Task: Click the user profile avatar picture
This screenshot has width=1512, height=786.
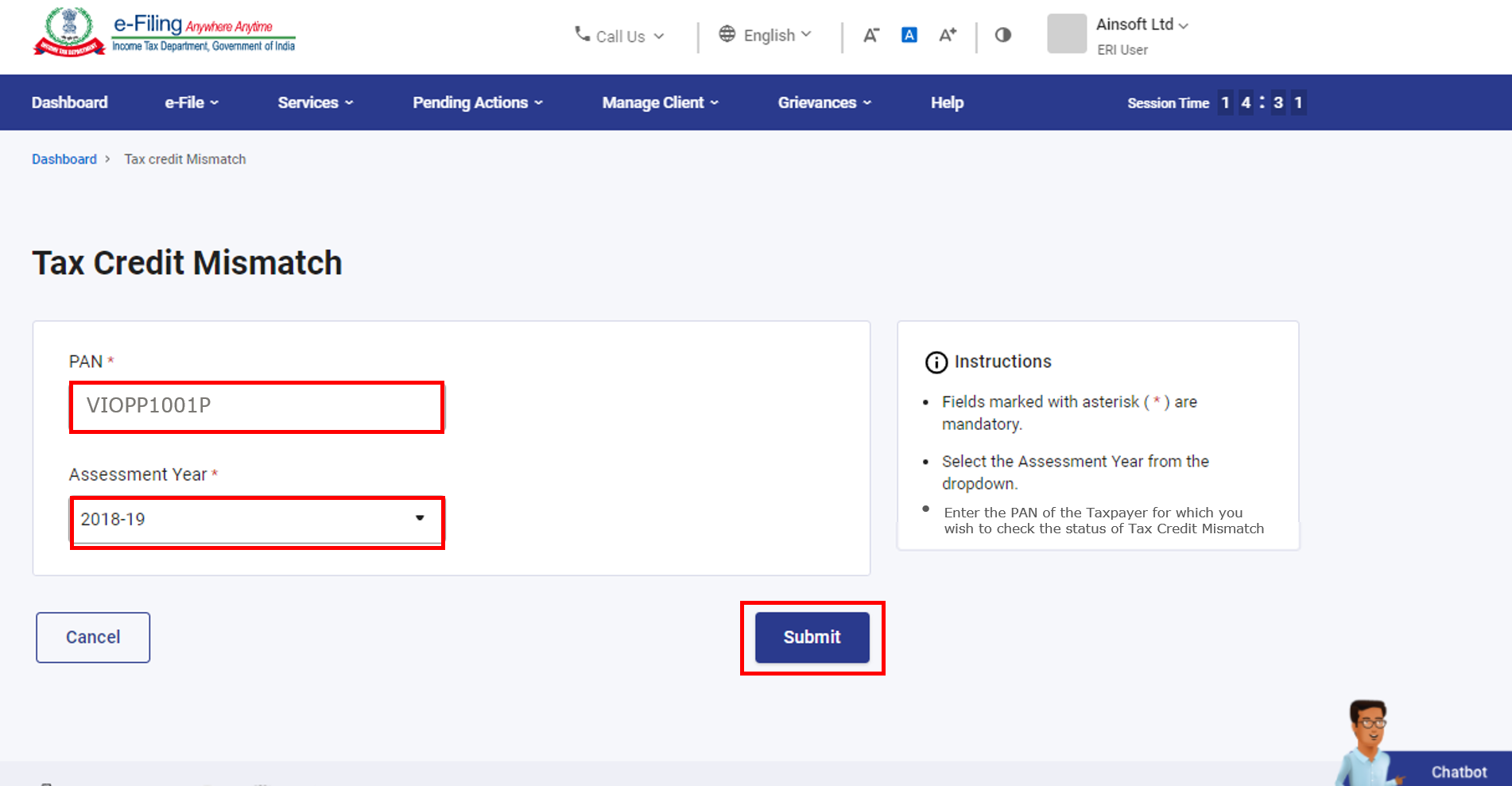Action: (1066, 34)
